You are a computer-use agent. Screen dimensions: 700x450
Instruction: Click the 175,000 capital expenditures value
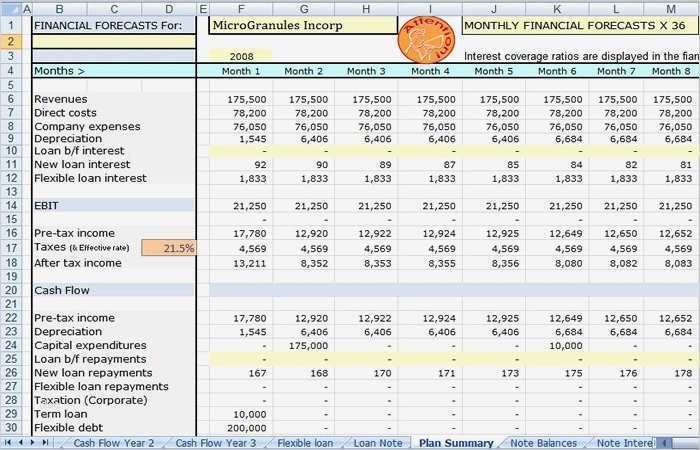coord(308,346)
